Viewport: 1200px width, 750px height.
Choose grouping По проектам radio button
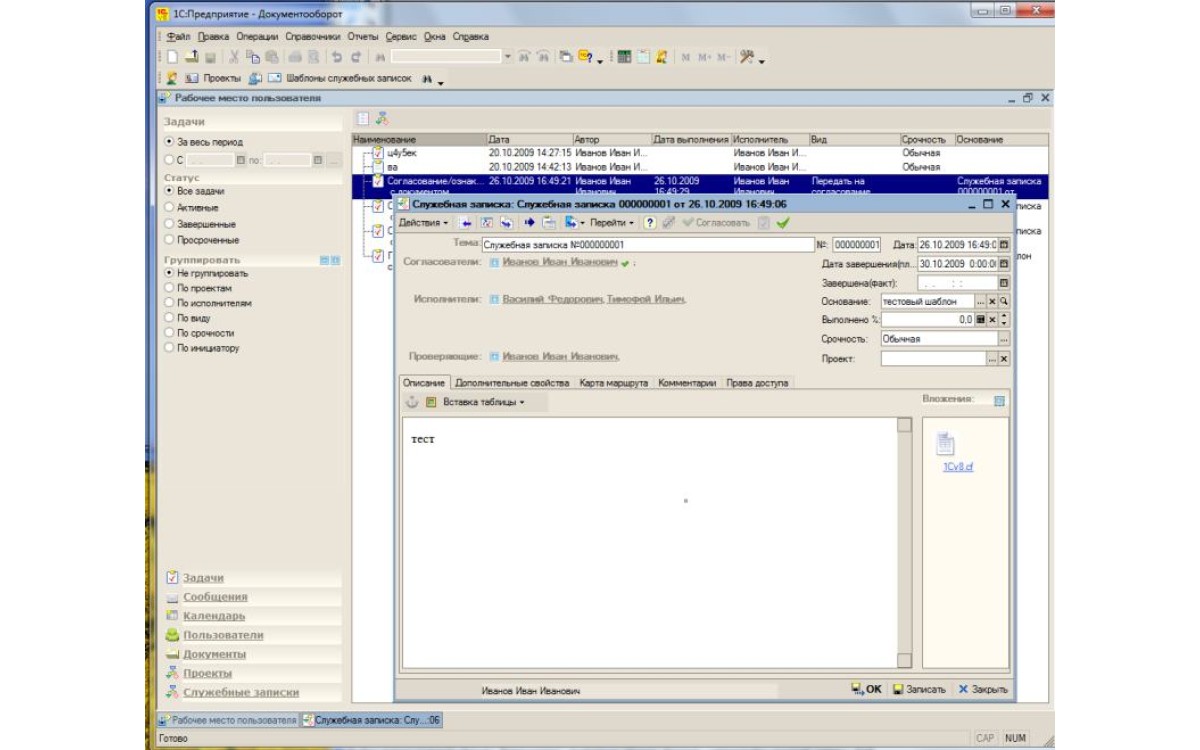[169, 287]
